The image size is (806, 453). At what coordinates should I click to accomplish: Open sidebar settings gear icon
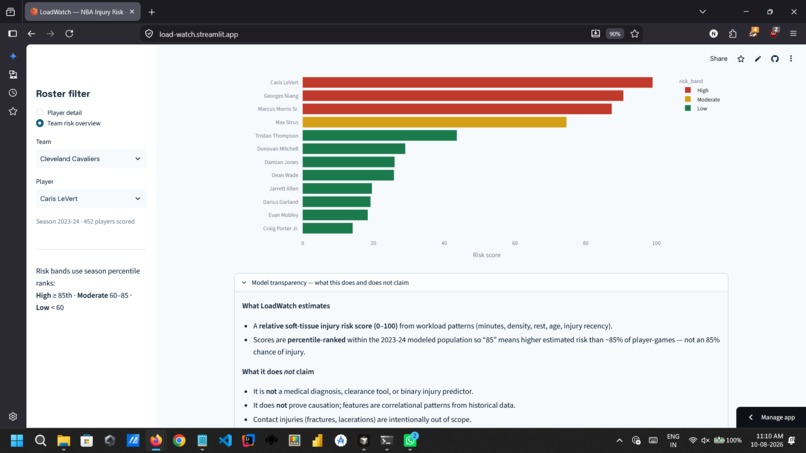click(x=13, y=416)
